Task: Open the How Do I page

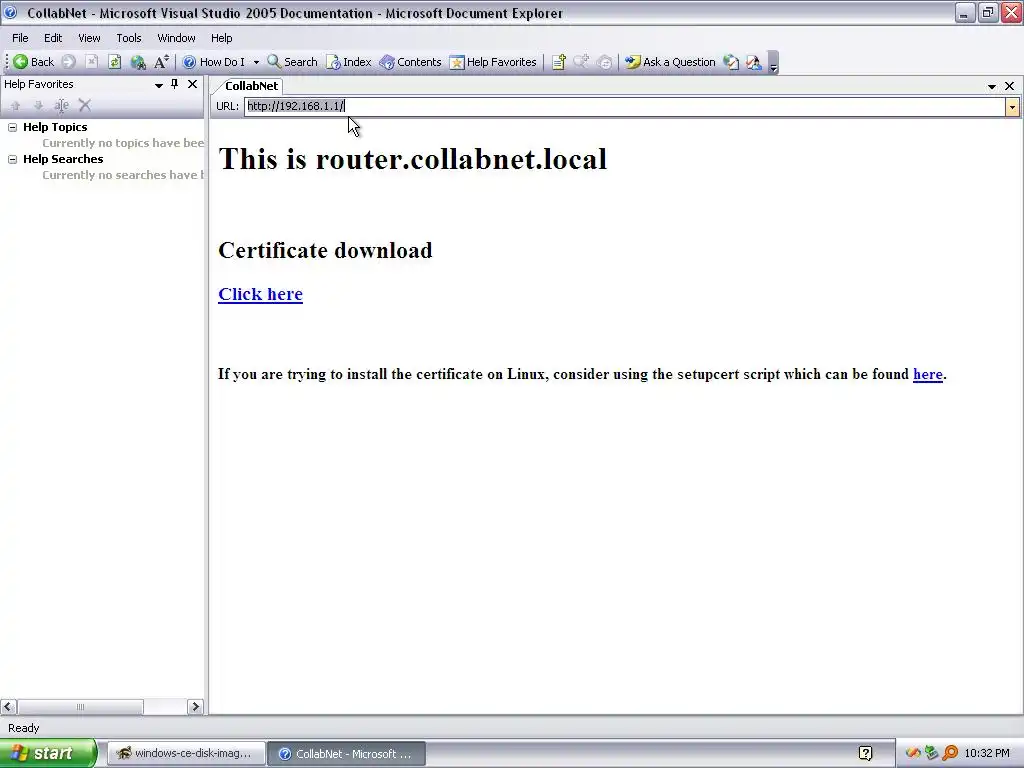Action: click(x=214, y=62)
